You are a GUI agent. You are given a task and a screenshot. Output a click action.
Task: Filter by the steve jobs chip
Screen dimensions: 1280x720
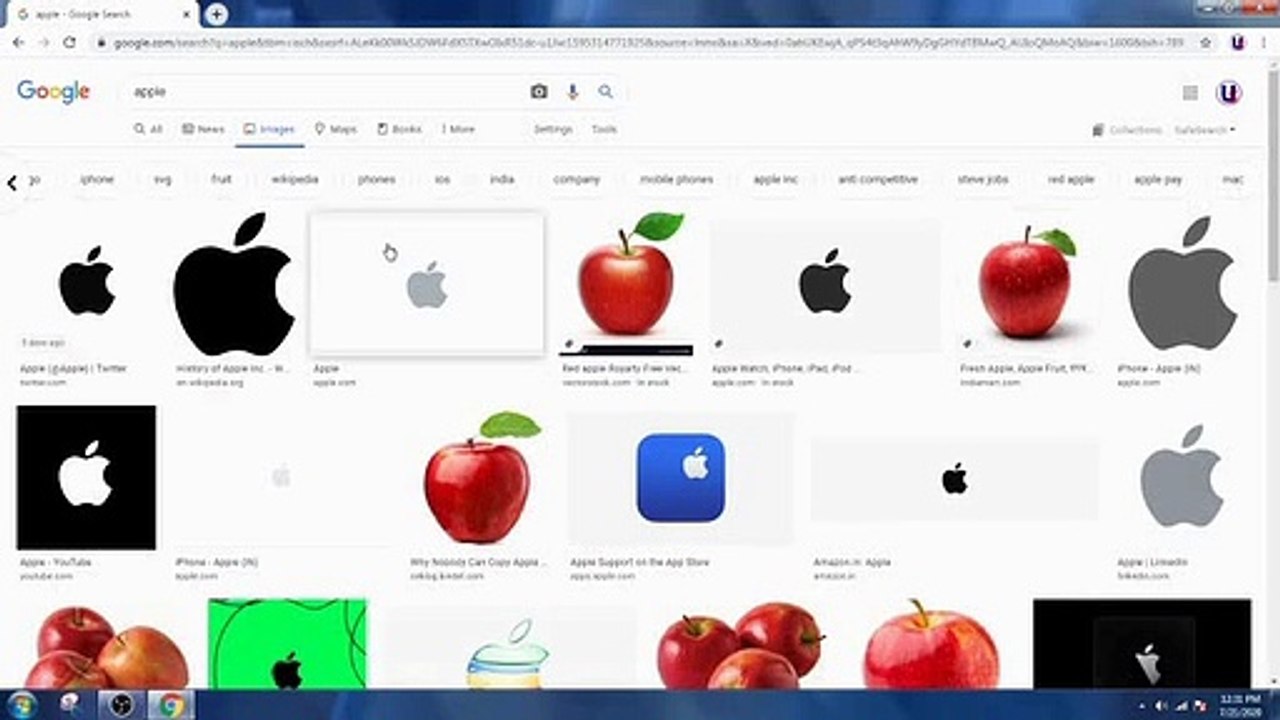tap(983, 180)
